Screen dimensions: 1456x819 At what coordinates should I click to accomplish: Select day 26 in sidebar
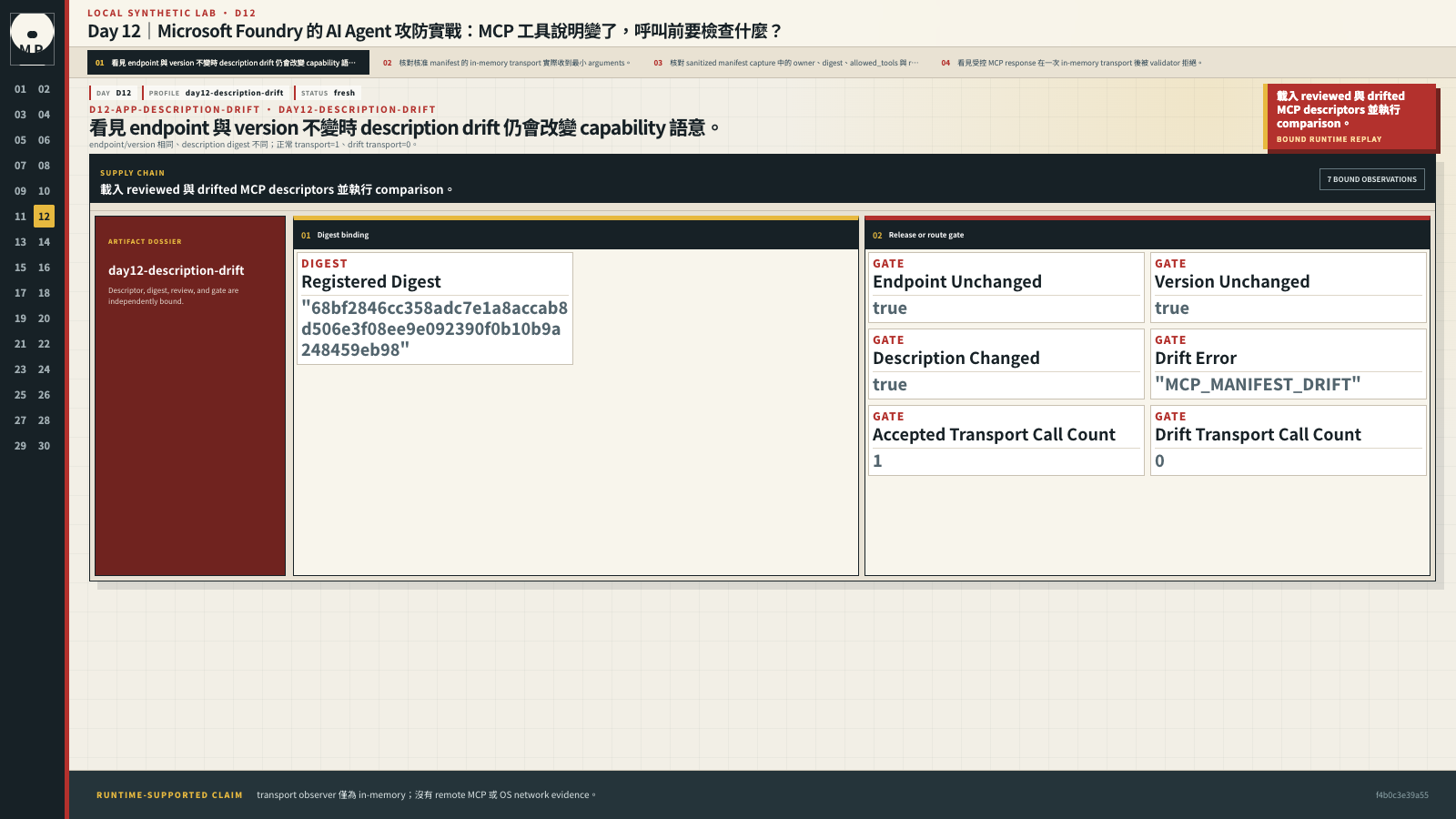(x=44, y=395)
